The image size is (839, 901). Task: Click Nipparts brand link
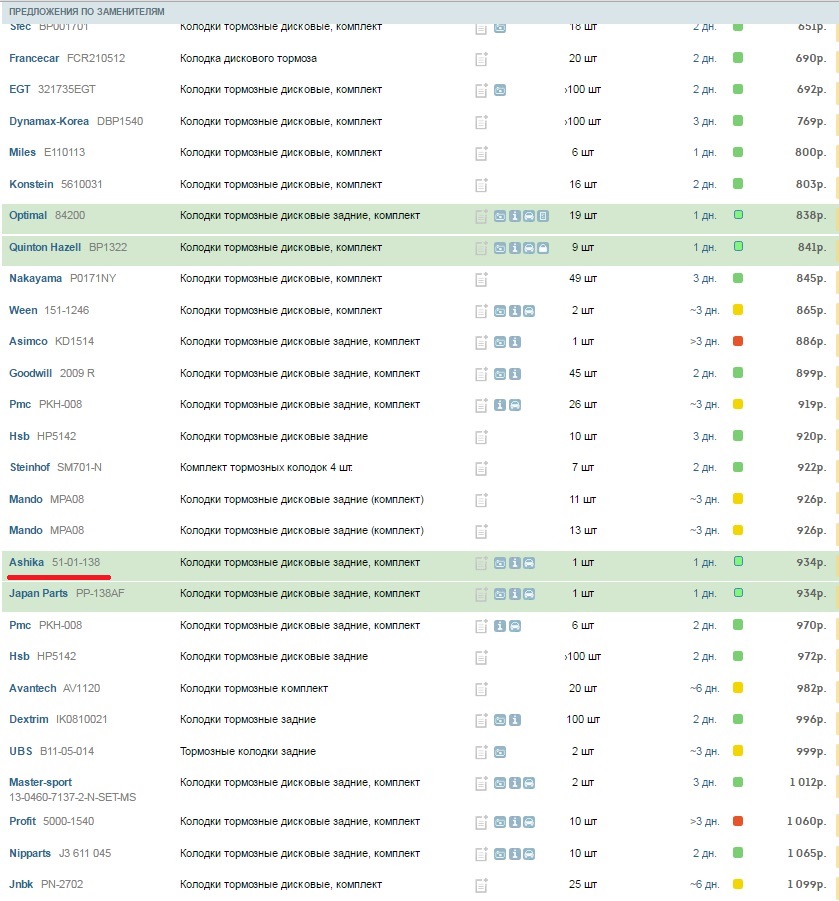30,853
